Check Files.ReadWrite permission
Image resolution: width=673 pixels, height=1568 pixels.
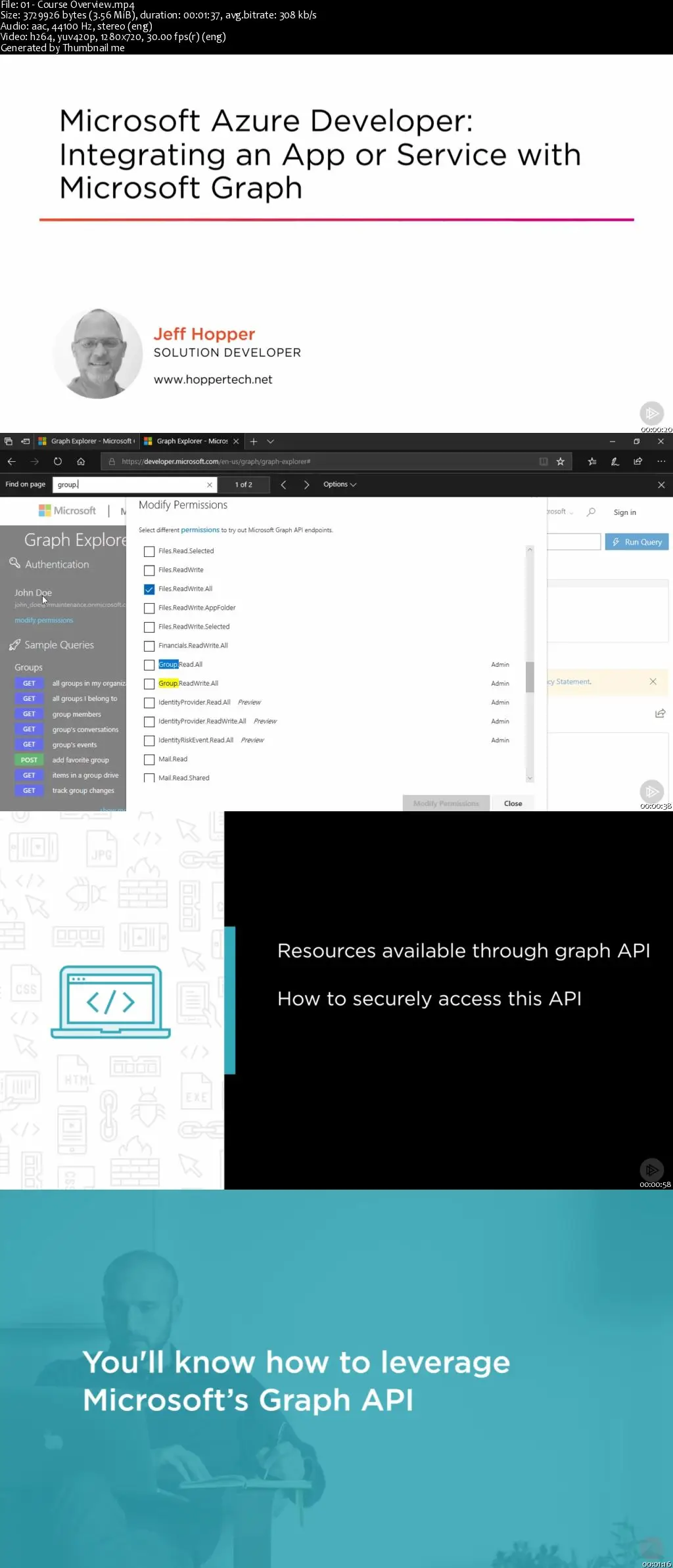149,571
